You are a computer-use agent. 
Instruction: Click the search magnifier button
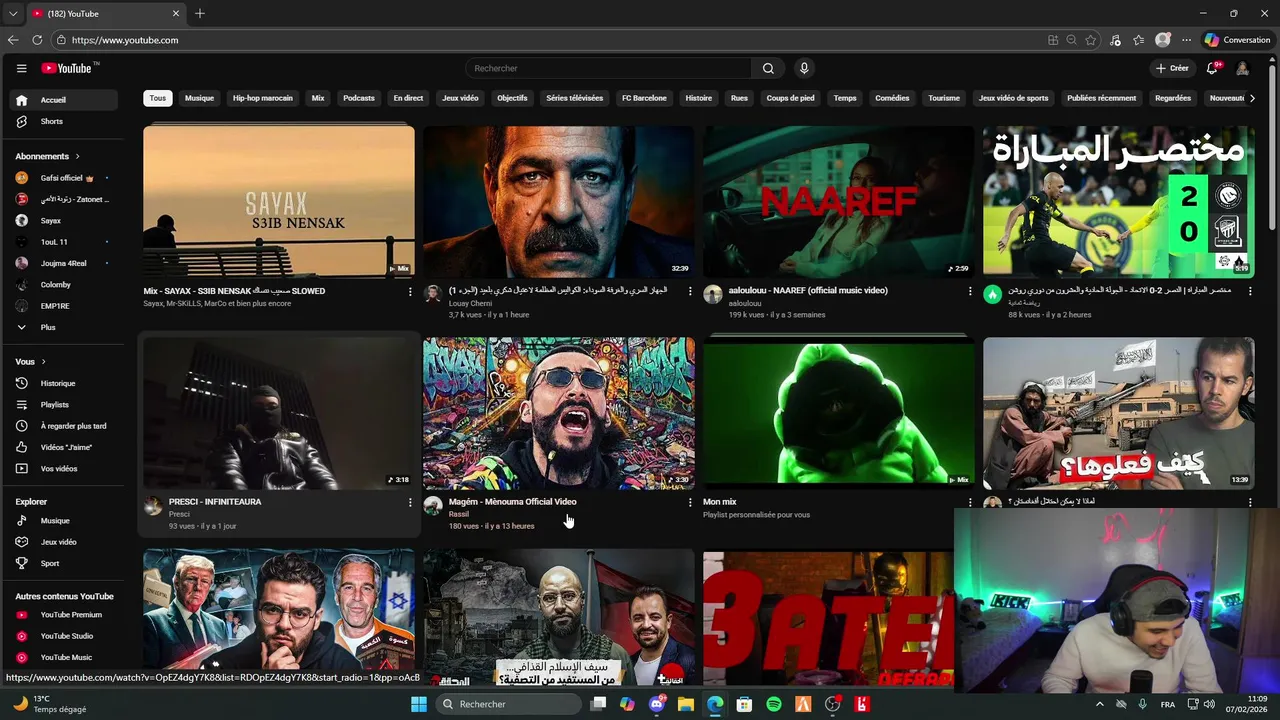coord(768,68)
